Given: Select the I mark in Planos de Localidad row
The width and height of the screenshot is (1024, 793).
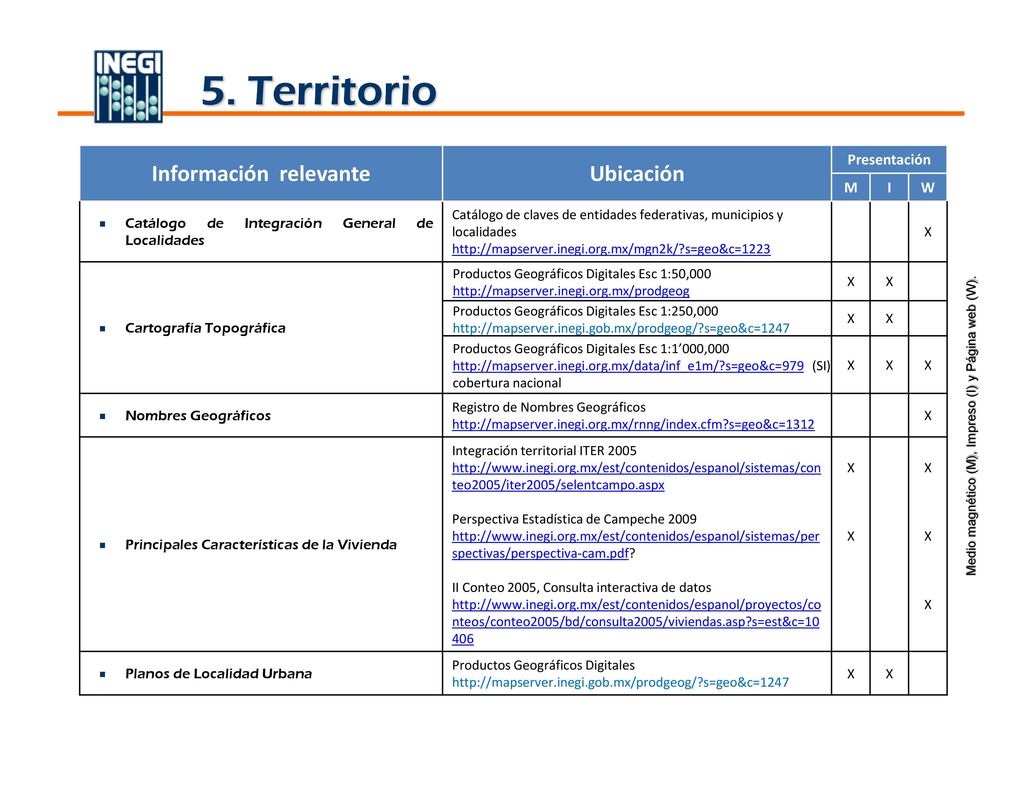Looking at the screenshot, I should click(x=889, y=674).
